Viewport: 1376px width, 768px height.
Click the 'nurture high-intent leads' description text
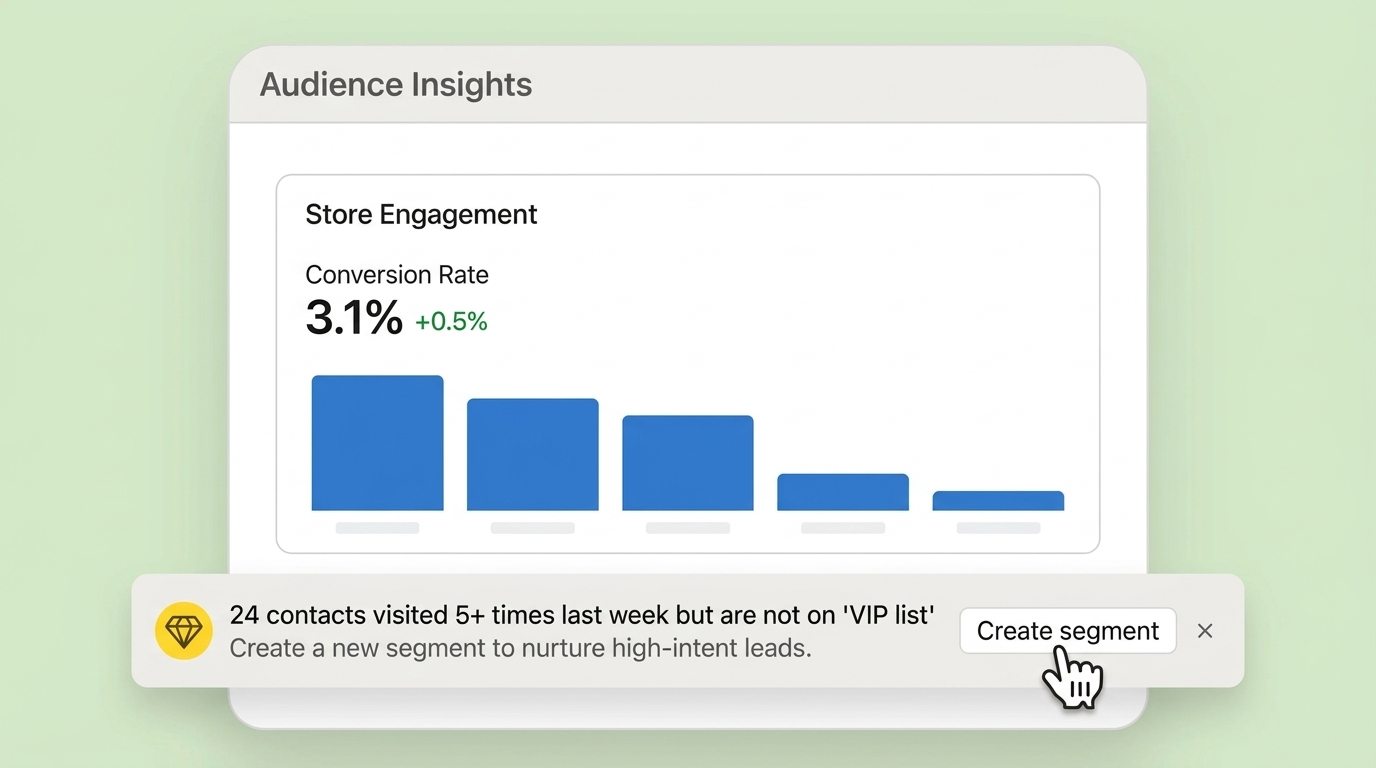click(x=520, y=648)
